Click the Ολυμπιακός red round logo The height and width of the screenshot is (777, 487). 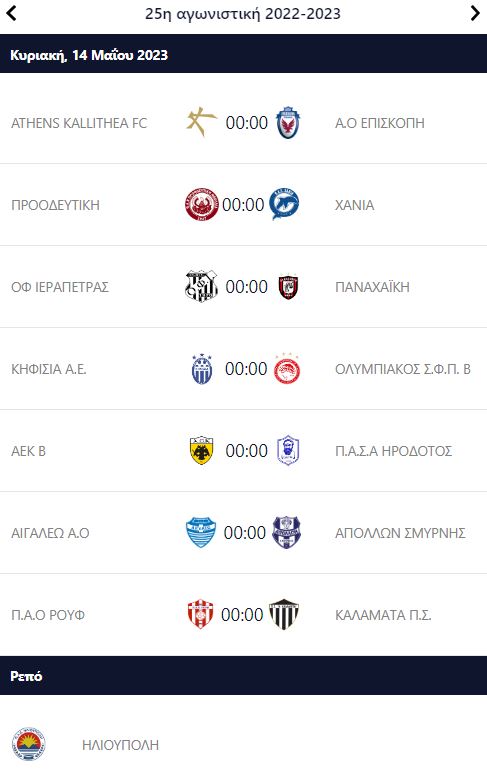tap(287, 369)
